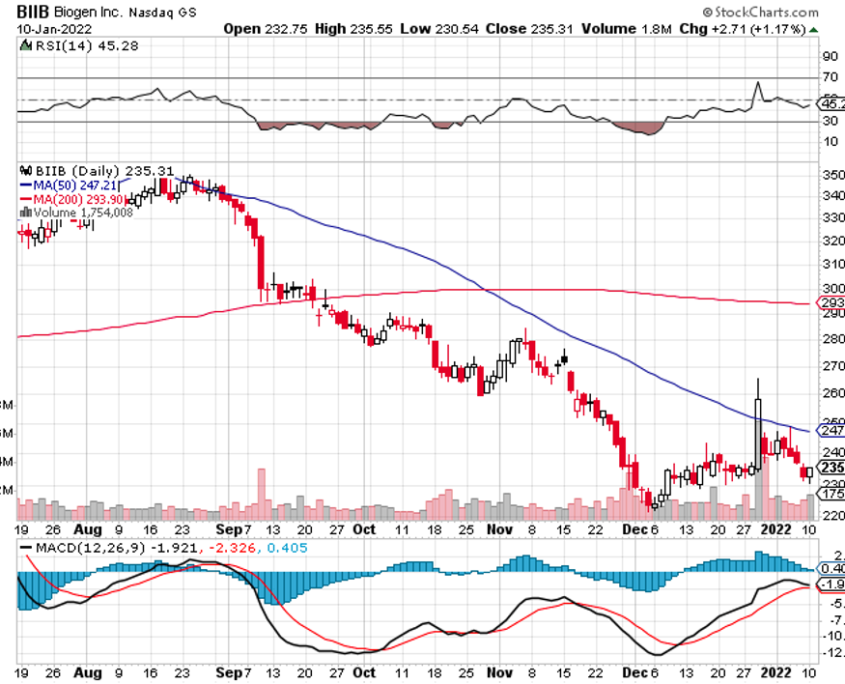Click the Oct label beneath the MACD panel

coord(364,672)
